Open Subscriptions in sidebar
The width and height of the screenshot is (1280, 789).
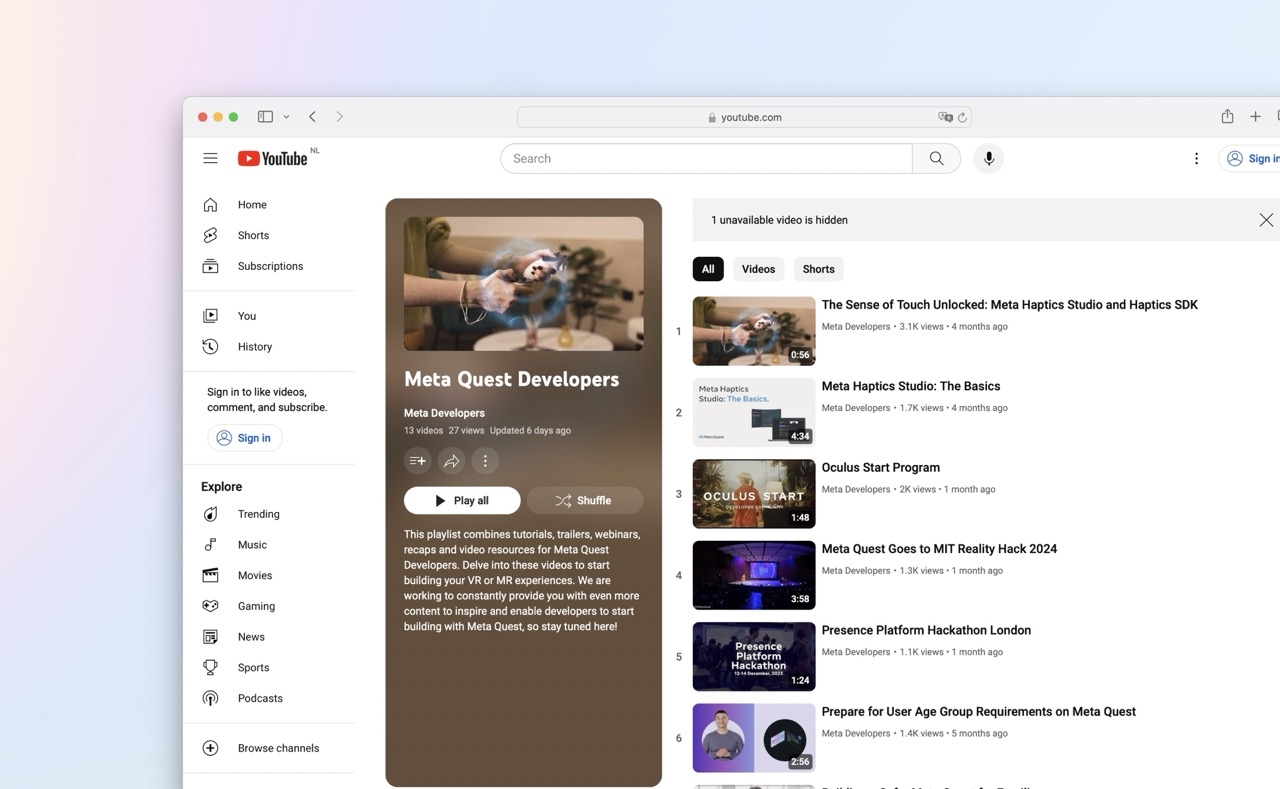click(x=270, y=266)
